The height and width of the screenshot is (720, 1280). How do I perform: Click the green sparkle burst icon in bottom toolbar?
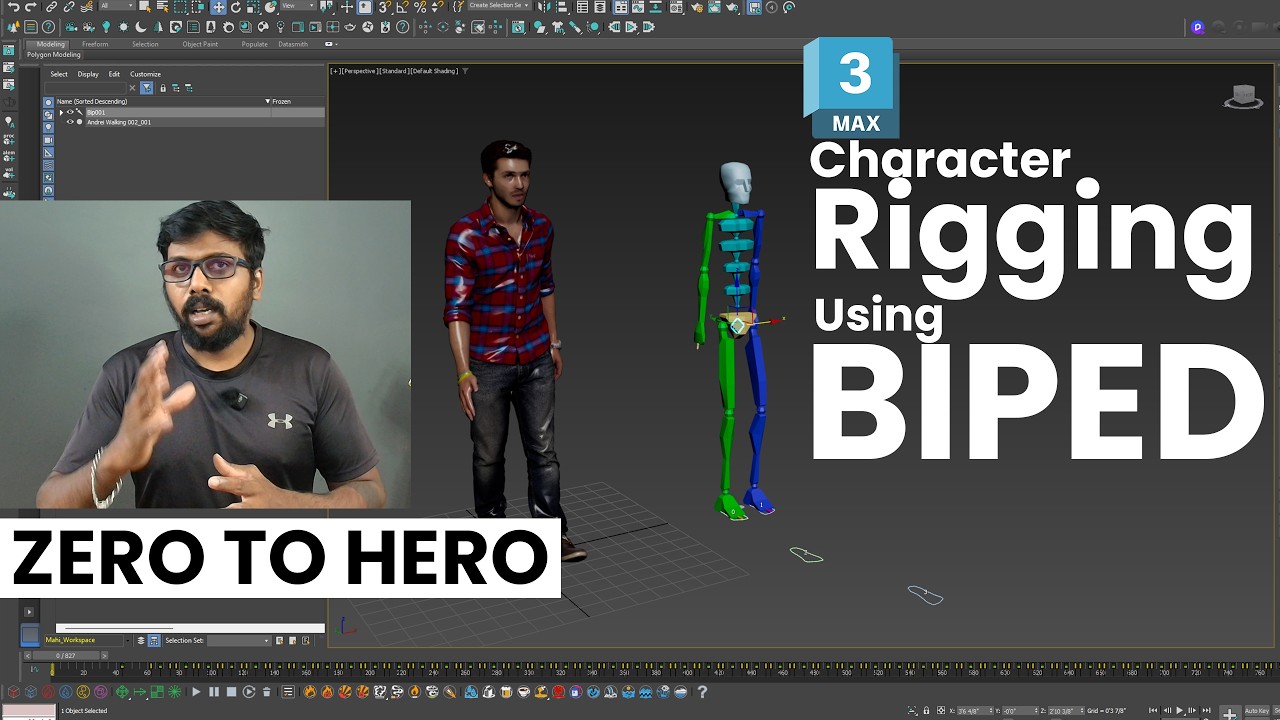[174, 692]
